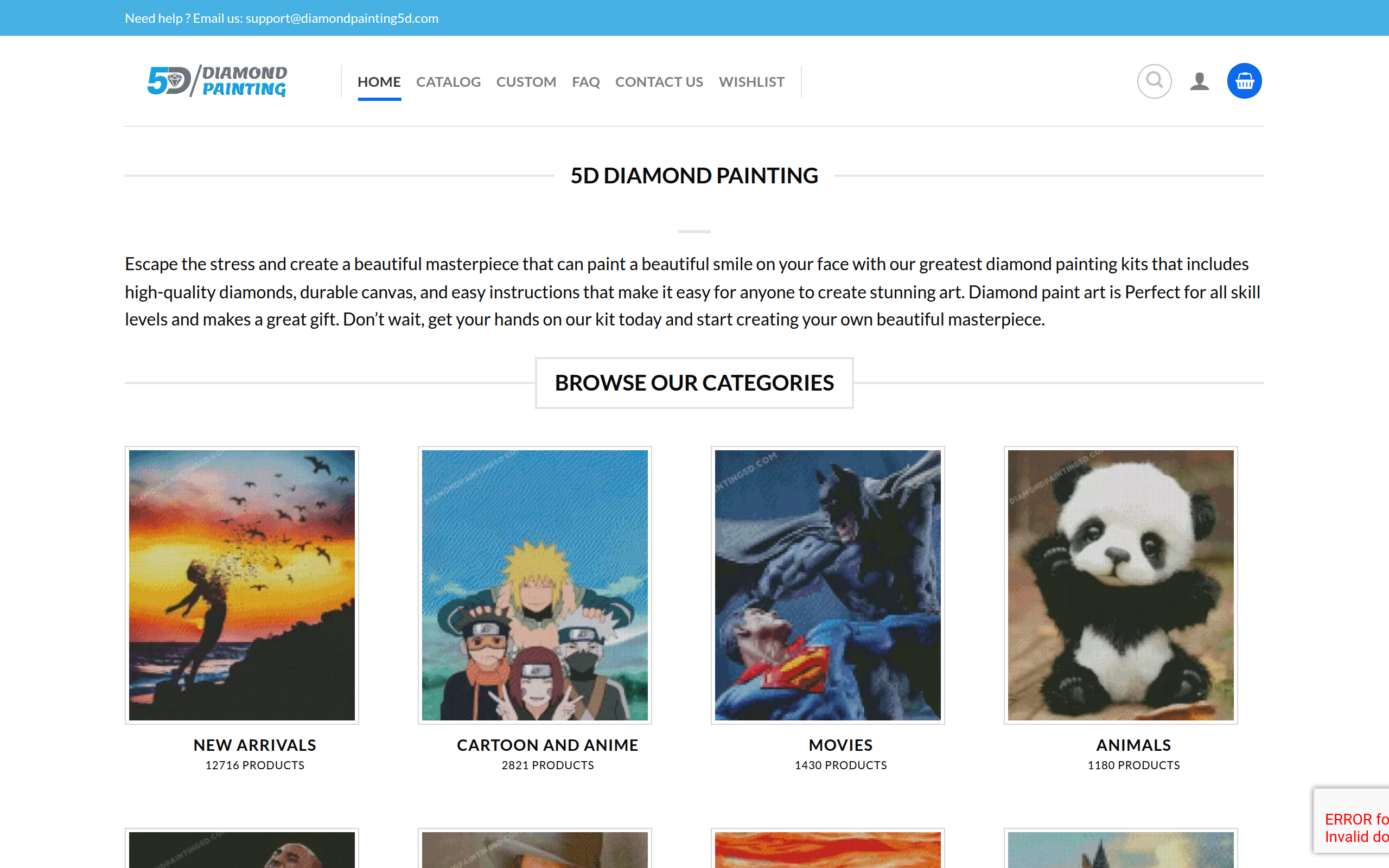The width and height of the screenshot is (1389, 868).
Task: Go to the HOME menu item
Action: coord(379,82)
